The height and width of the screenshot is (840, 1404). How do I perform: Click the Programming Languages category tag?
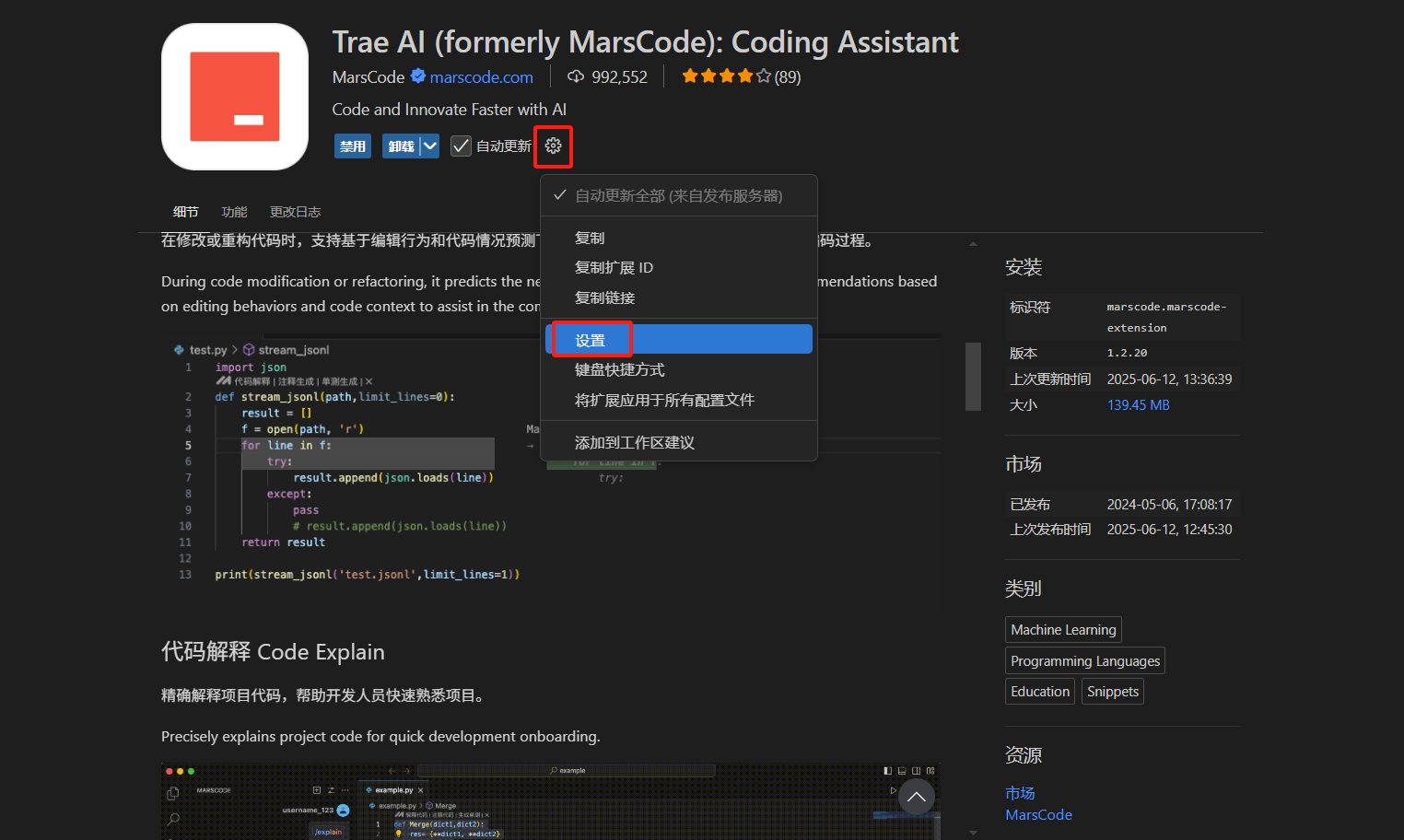(x=1085, y=661)
